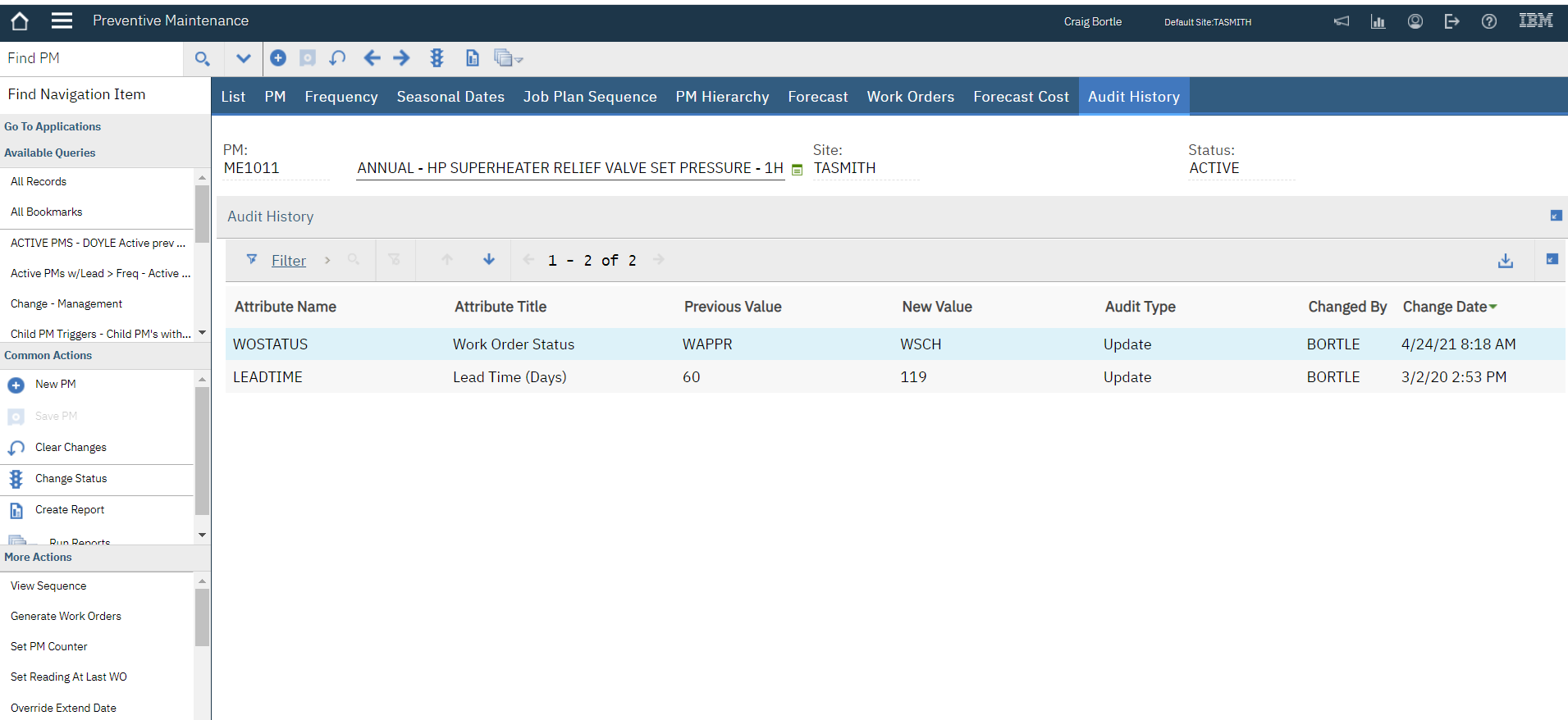Go to next record arrow
Image resolution: width=1568 pixels, height=720 pixels.
401,57
